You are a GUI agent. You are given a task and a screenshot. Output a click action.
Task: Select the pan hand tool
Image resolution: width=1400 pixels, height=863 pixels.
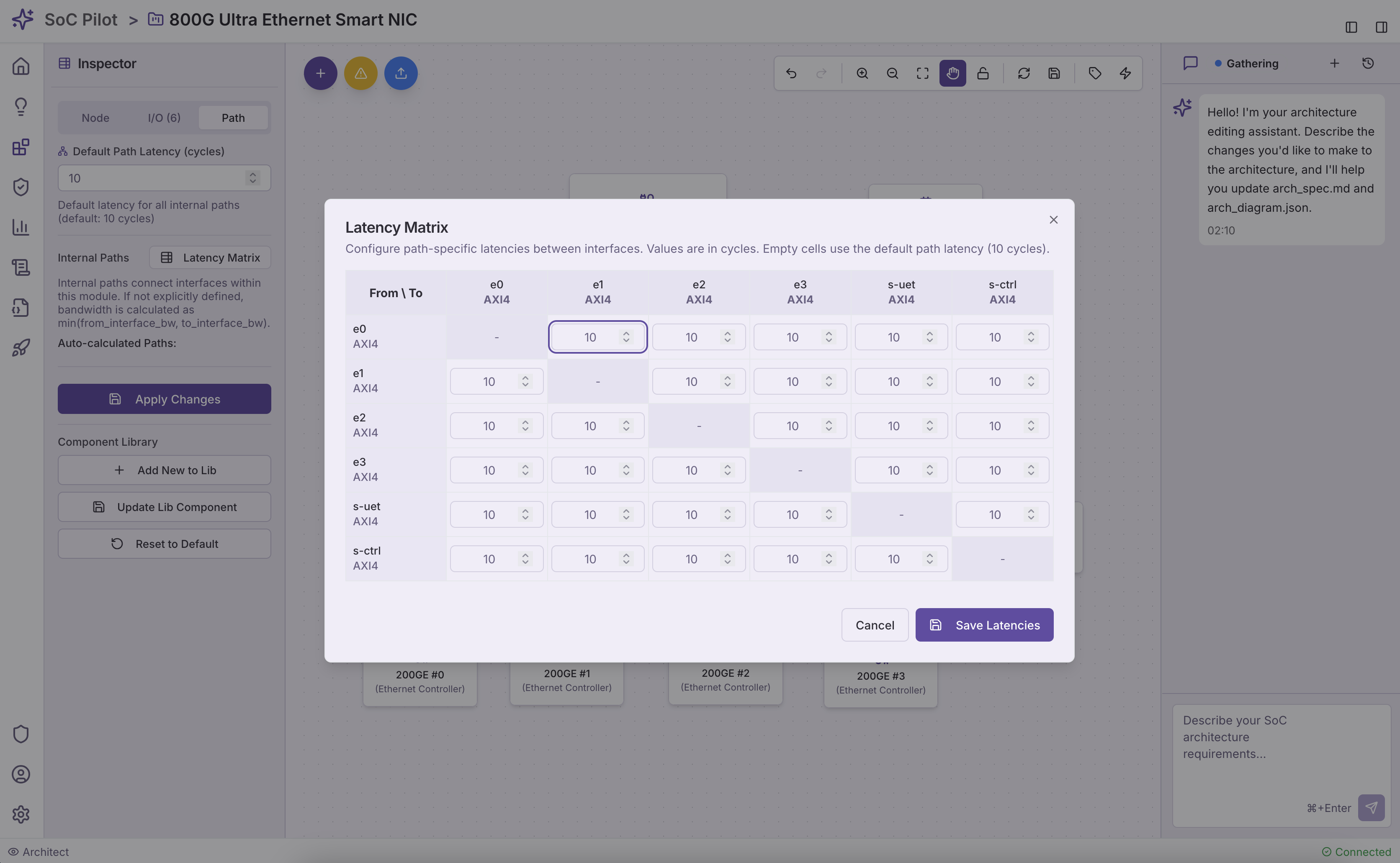click(x=952, y=73)
